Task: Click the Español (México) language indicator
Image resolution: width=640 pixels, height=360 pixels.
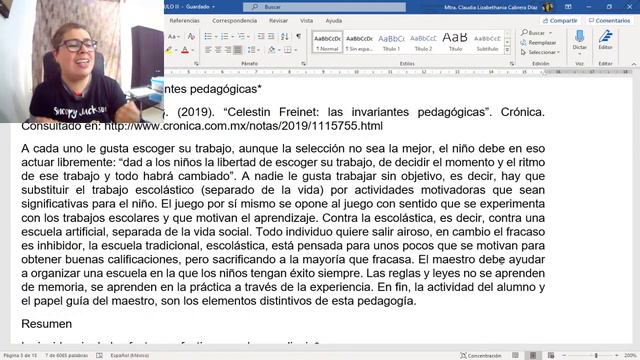Action: tap(129, 356)
